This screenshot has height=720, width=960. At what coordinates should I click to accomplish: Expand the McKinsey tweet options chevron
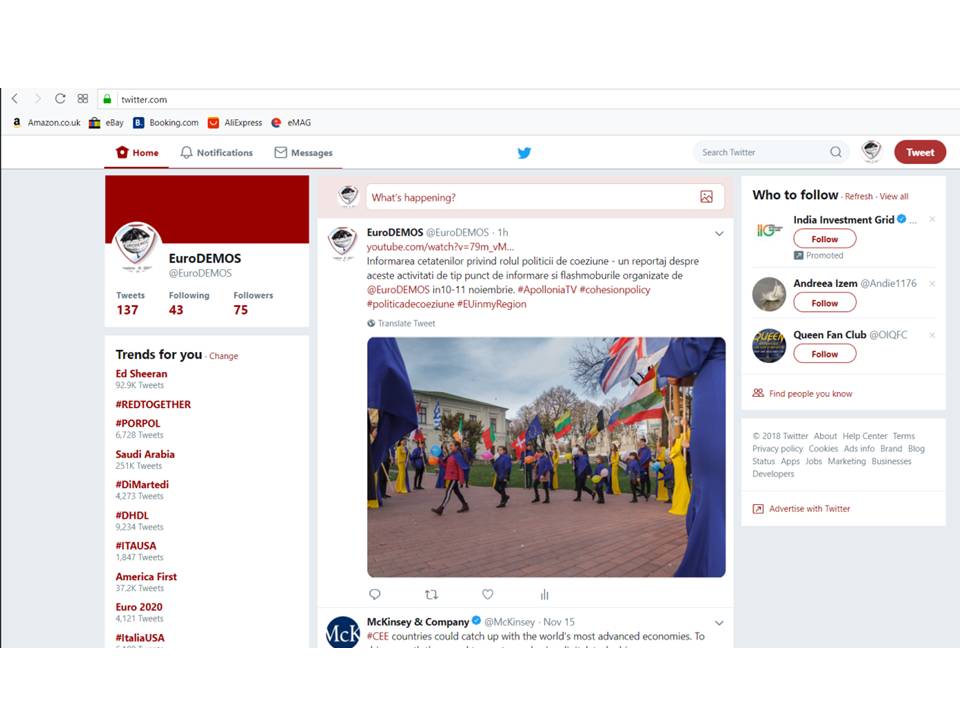[x=719, y=623]
